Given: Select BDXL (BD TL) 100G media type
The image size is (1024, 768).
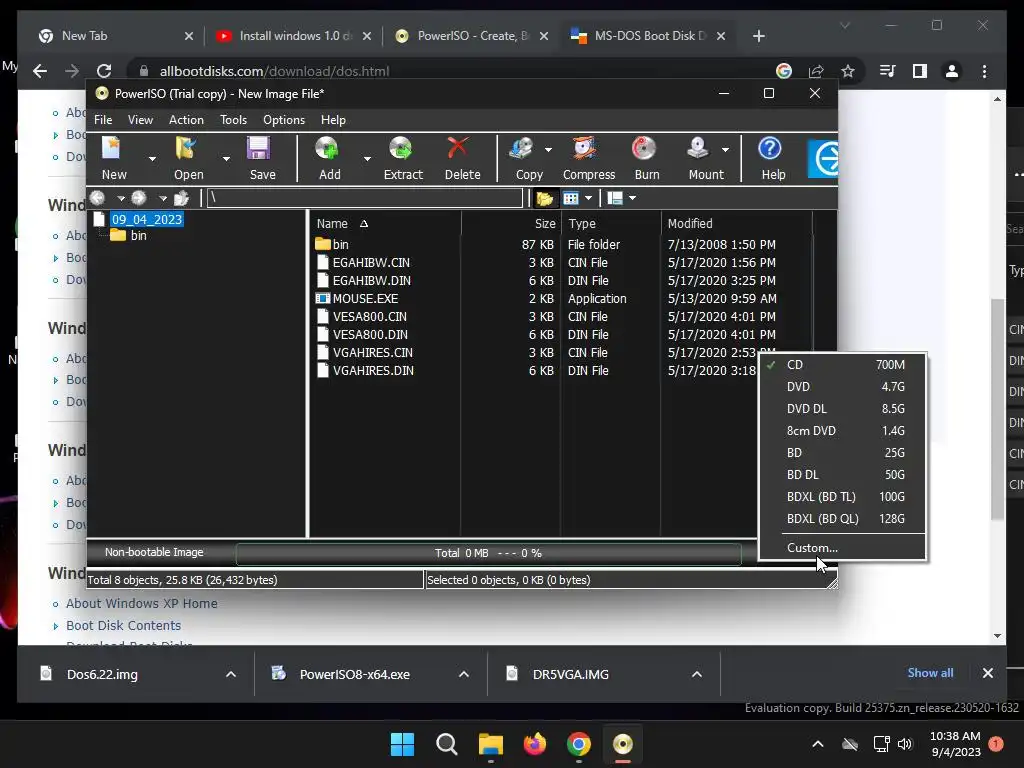Looking at the screenshot, I should (x=842, y=496).
